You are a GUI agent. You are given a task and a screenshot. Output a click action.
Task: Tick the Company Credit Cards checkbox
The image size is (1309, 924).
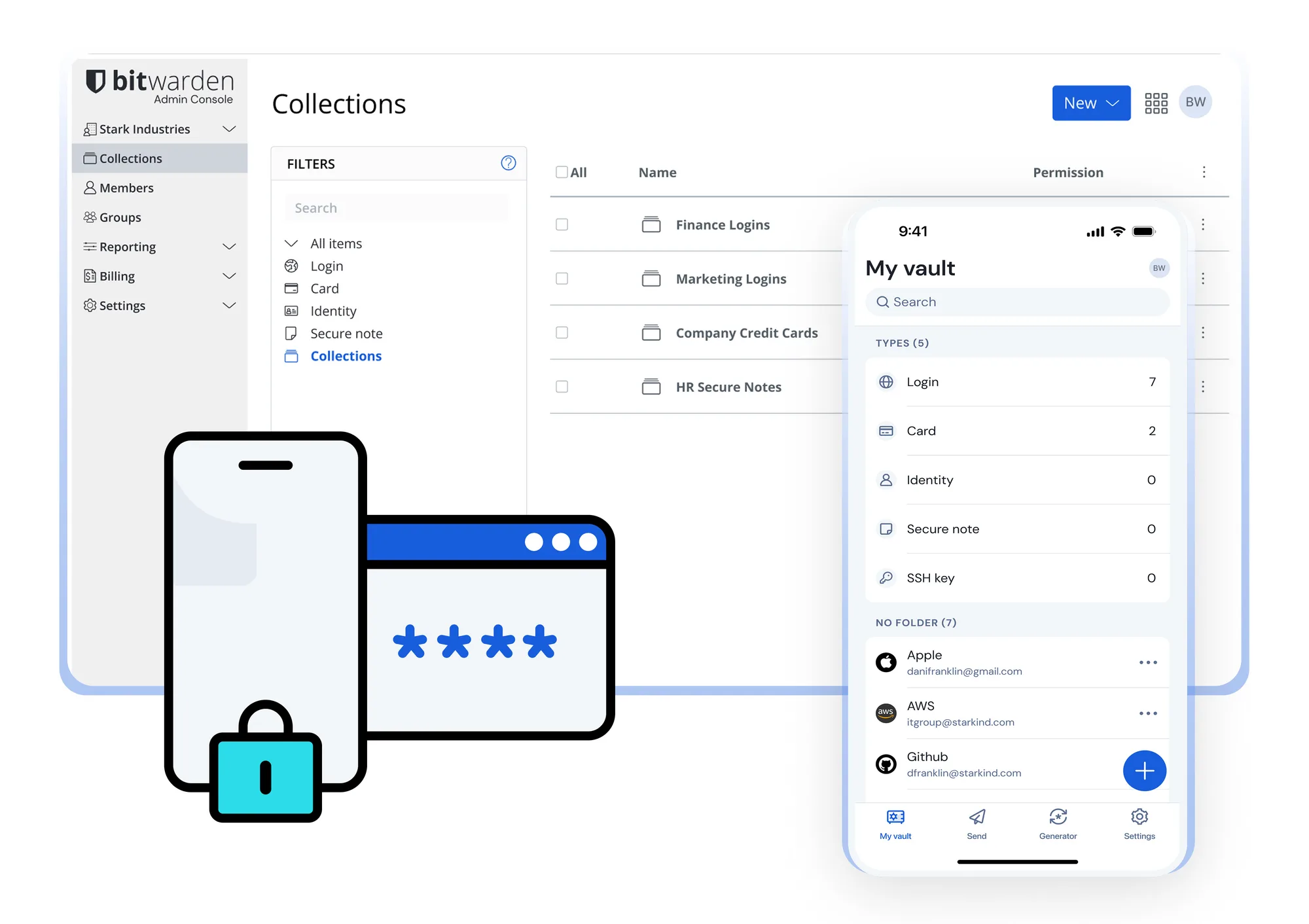point(562,332)
